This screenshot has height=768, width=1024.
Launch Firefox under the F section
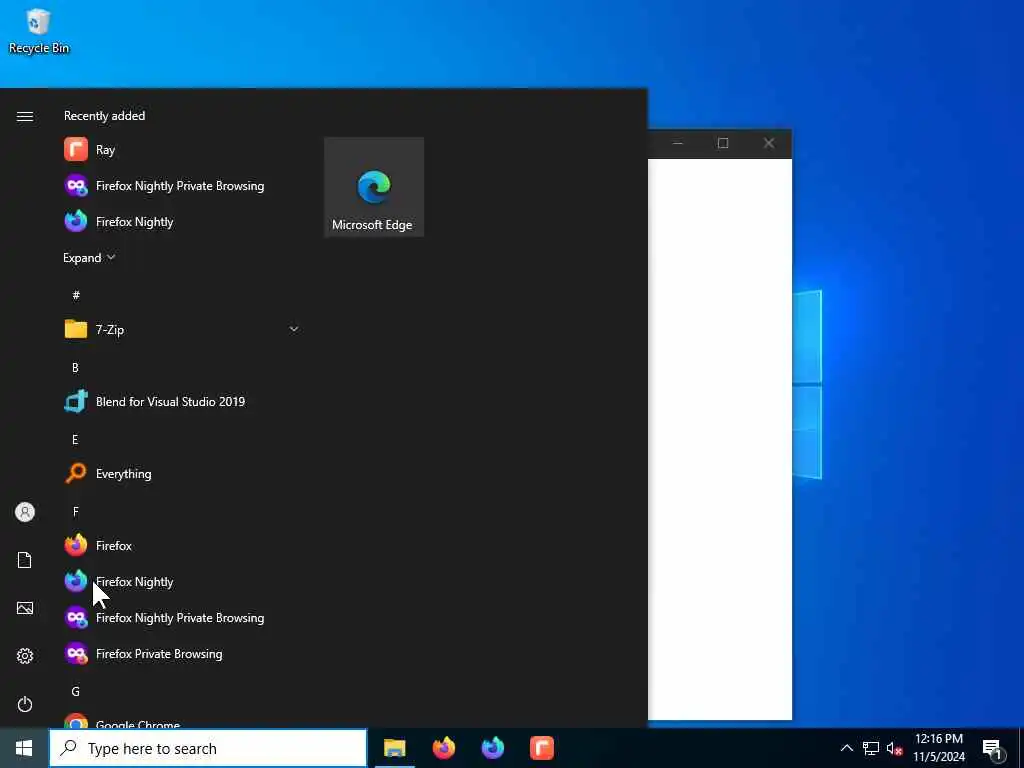(182, 545)
